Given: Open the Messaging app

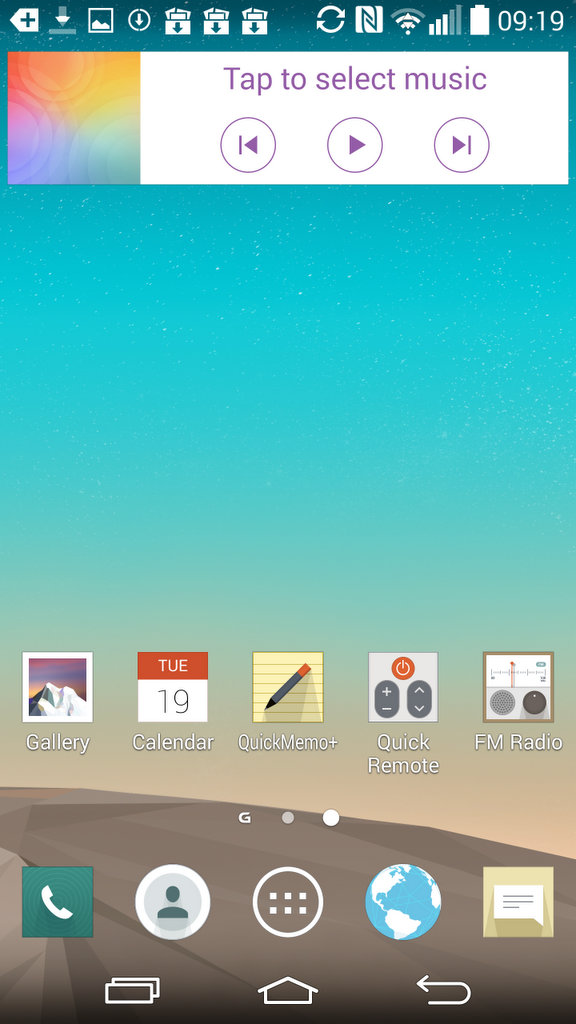Looking at the screenshot, I should (518, 902).
